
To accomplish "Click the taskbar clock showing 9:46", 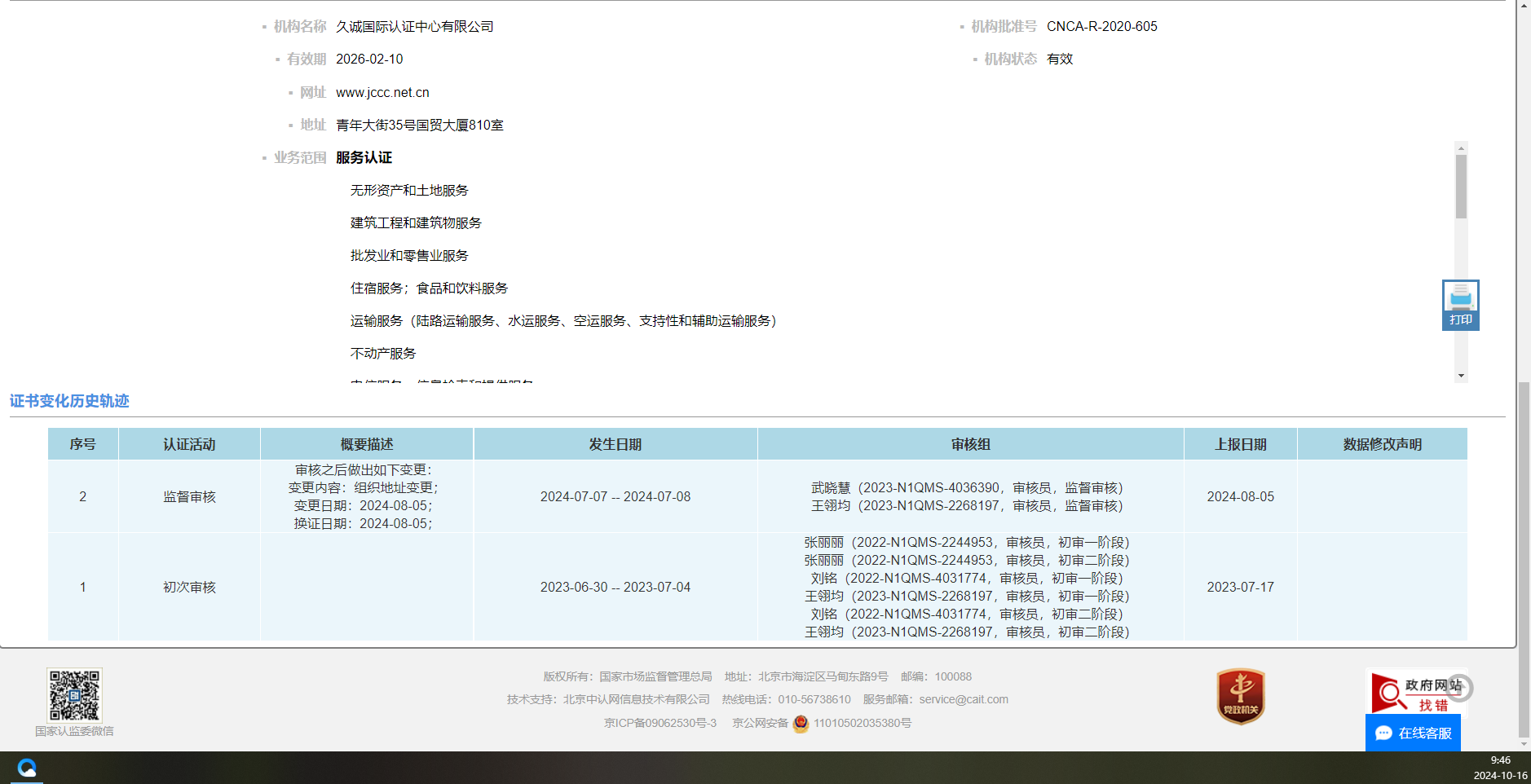I will [1501, 760].
